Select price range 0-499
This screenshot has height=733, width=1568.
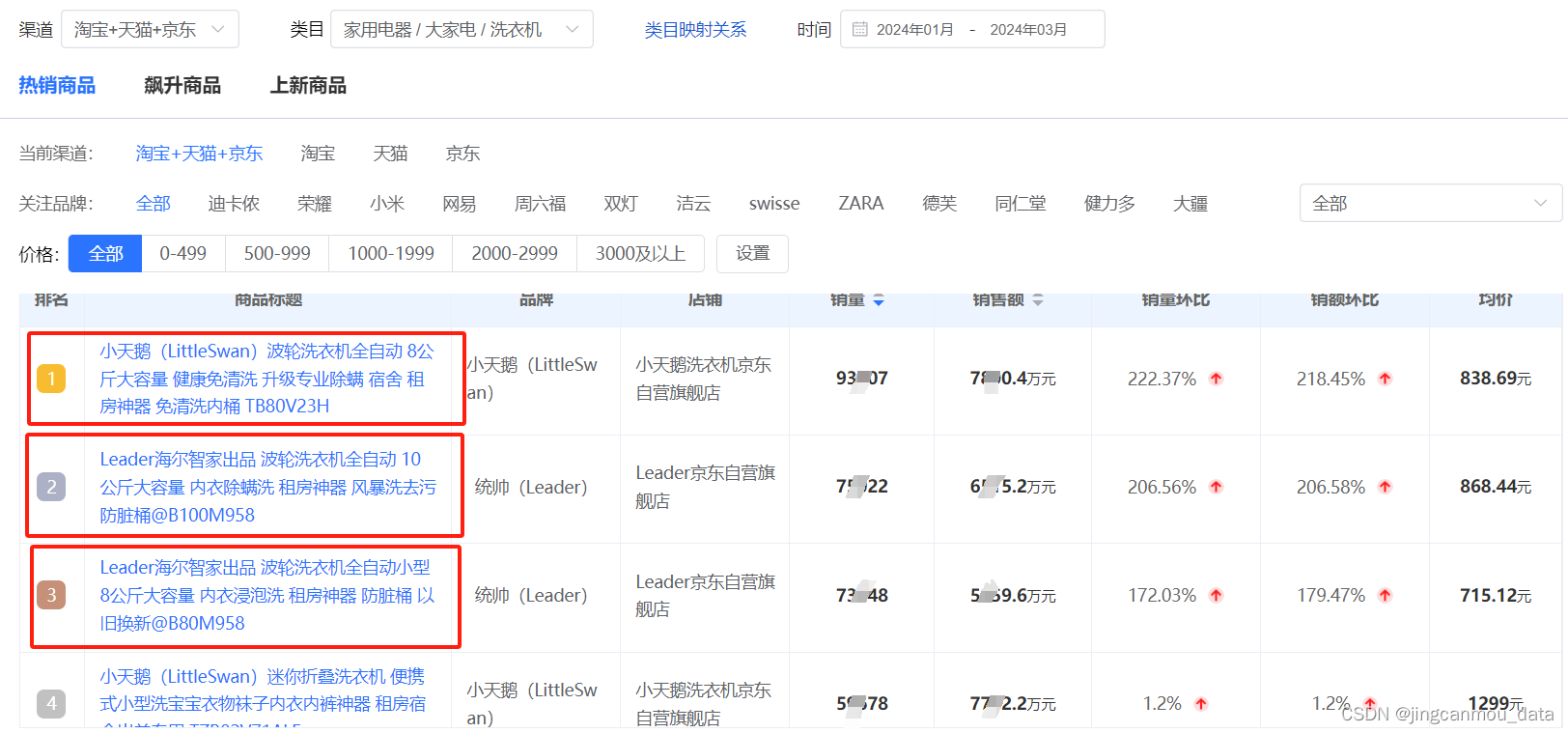(x=183, y=254)
